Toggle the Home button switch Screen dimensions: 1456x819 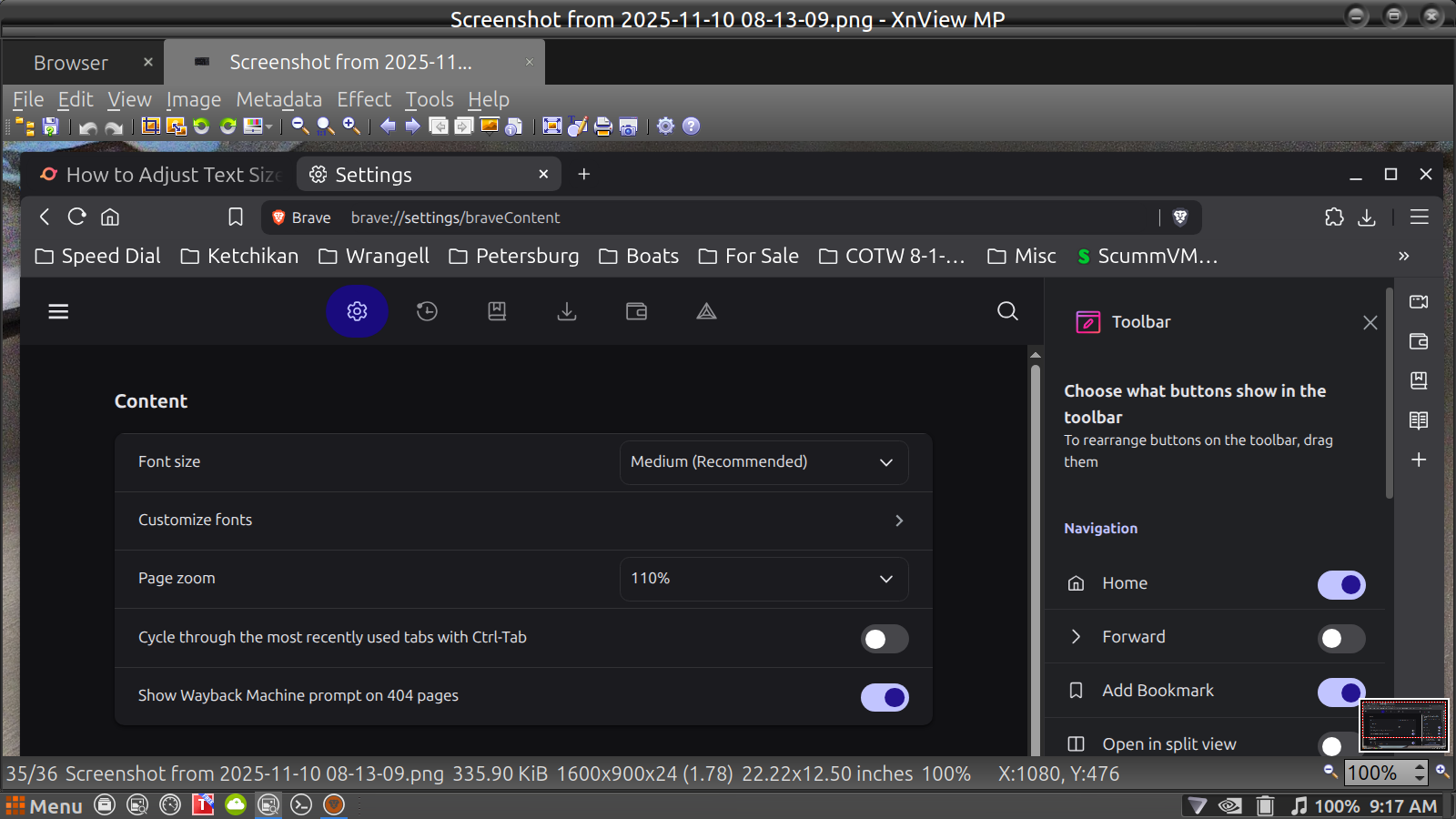1341,585
